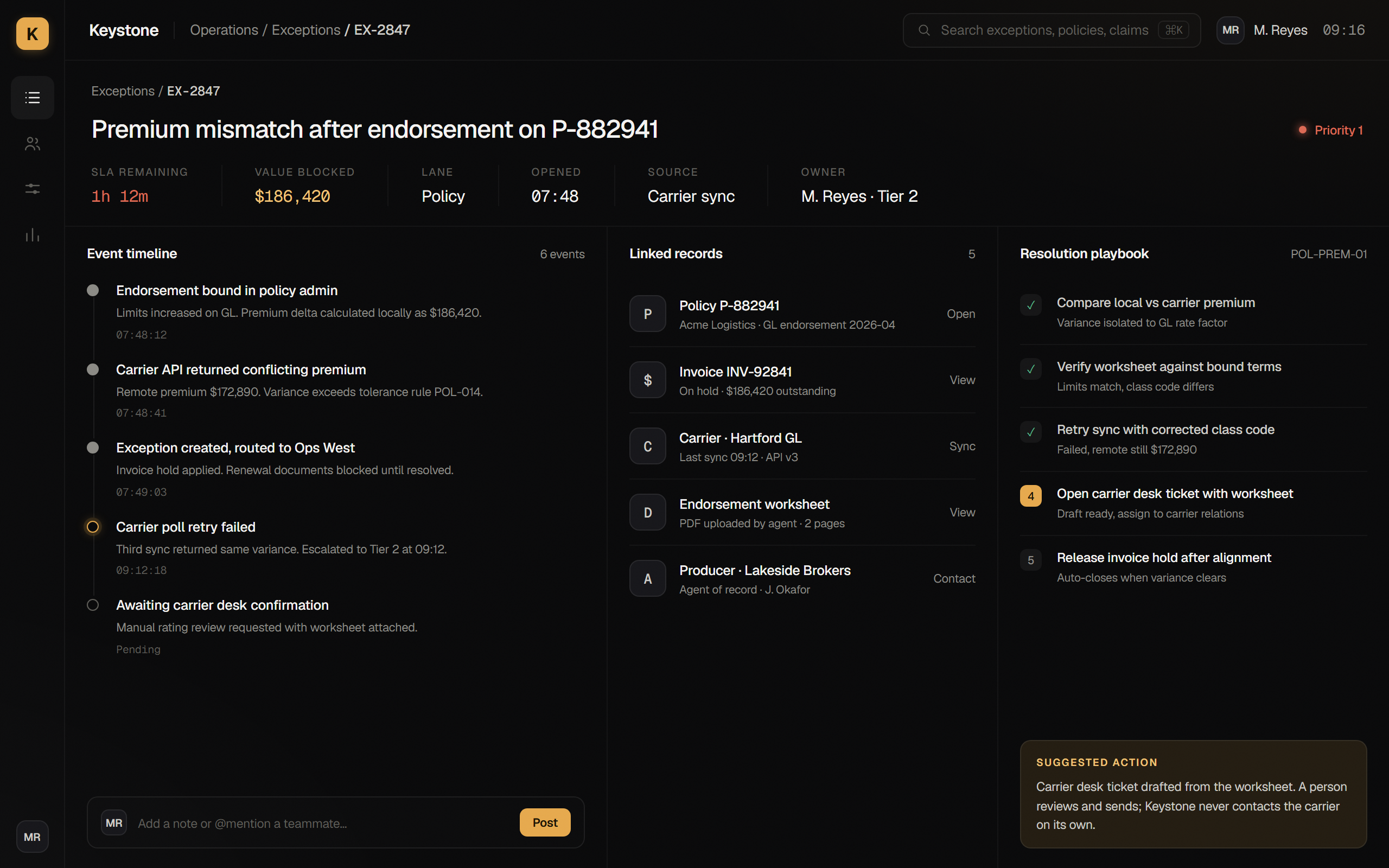Click the $186,420 value blocked amount
Viewport: 1389px width, 868px height.
tap(292, 196)
